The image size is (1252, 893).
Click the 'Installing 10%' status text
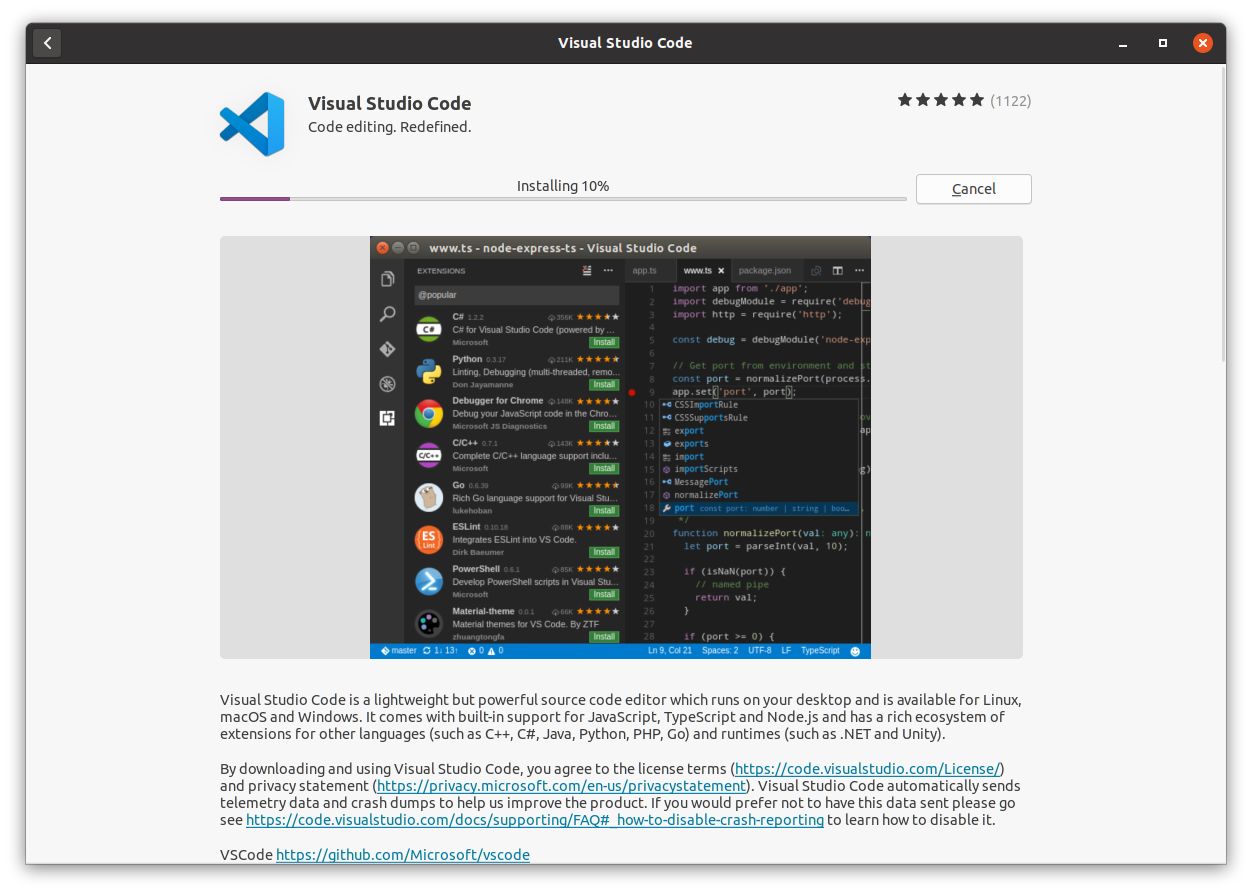(x=563, y=186)
